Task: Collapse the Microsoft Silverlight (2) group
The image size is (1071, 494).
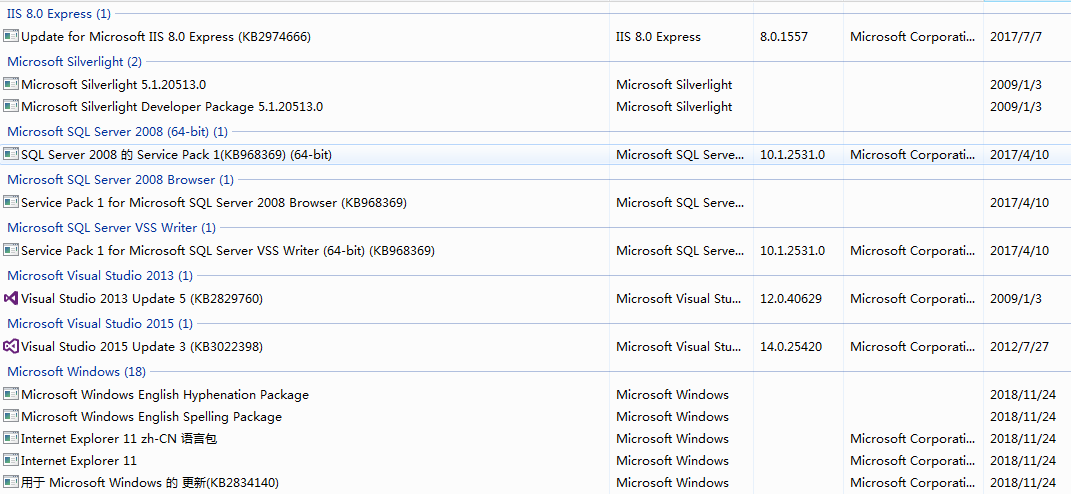Action: click(74, 61)
